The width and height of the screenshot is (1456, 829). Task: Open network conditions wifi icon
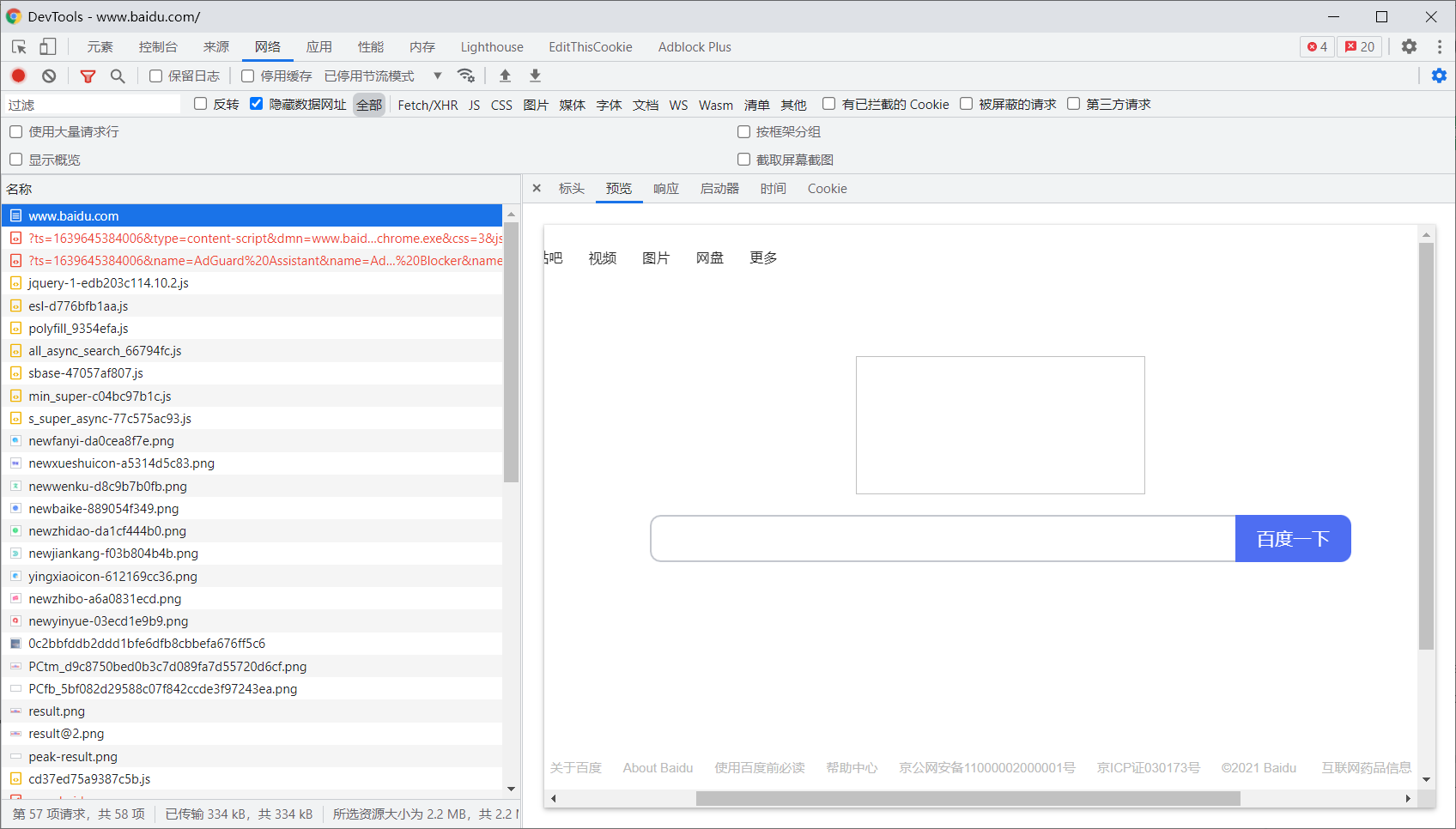click(x=466, y=76)
